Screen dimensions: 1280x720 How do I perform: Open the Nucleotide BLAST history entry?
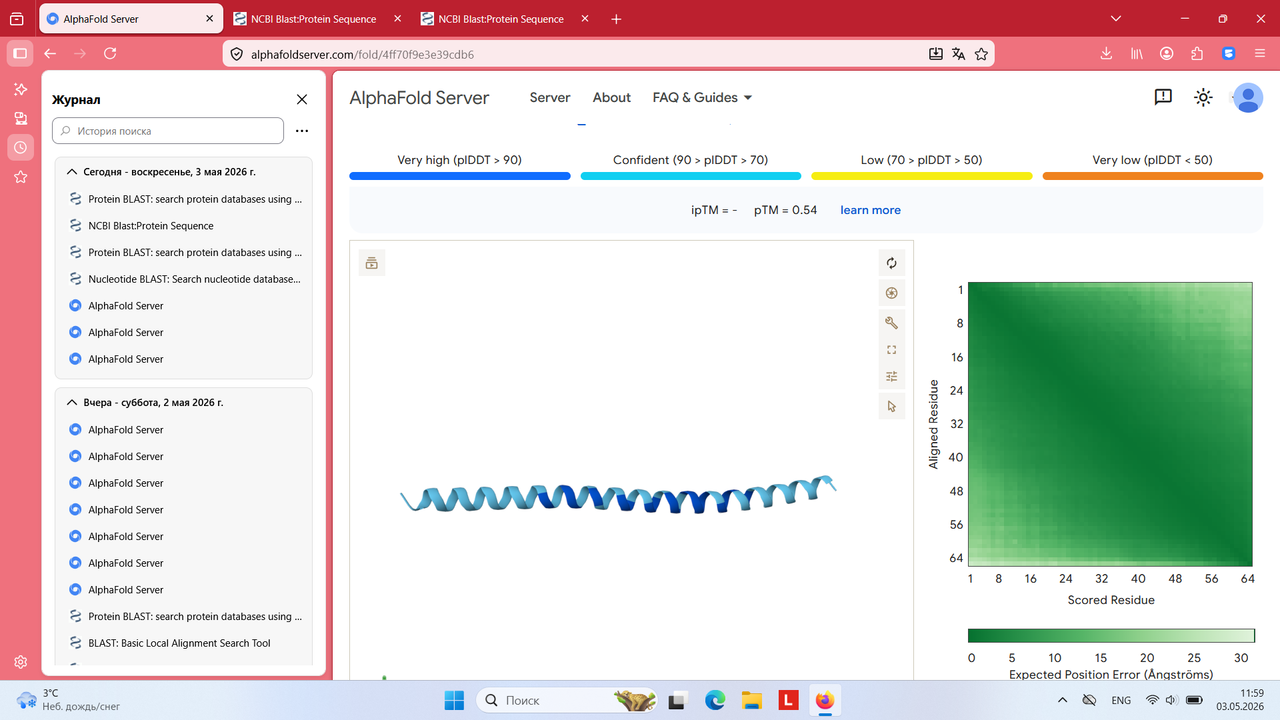pyautogui.click(x=185, y=279)
